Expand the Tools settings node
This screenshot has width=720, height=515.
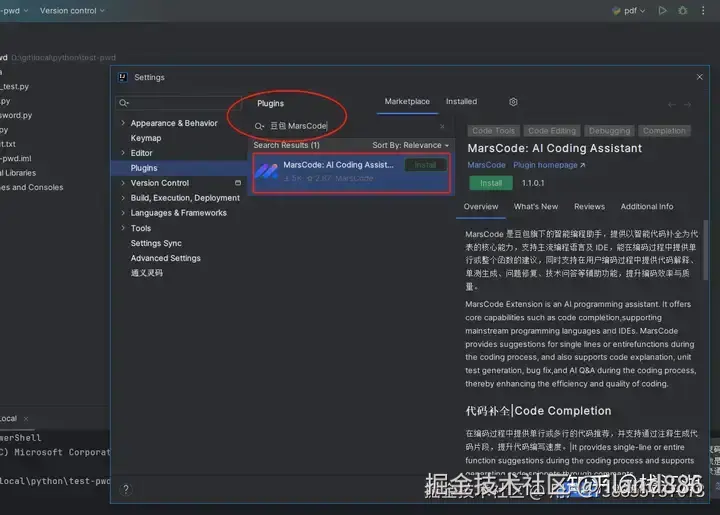[x=123, y=228]
